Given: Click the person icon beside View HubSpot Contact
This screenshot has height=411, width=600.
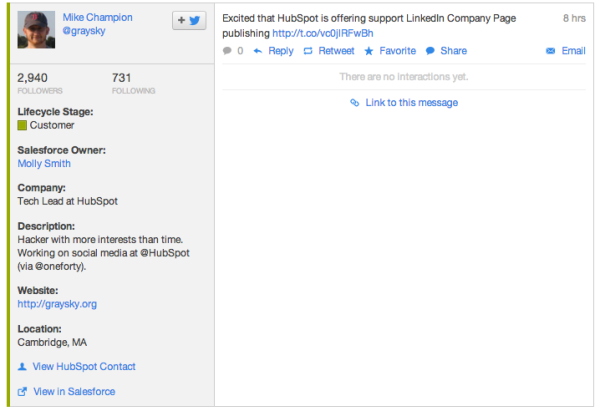Looking at the screenshot, I should pyautogui.click(x=22, y=367).
